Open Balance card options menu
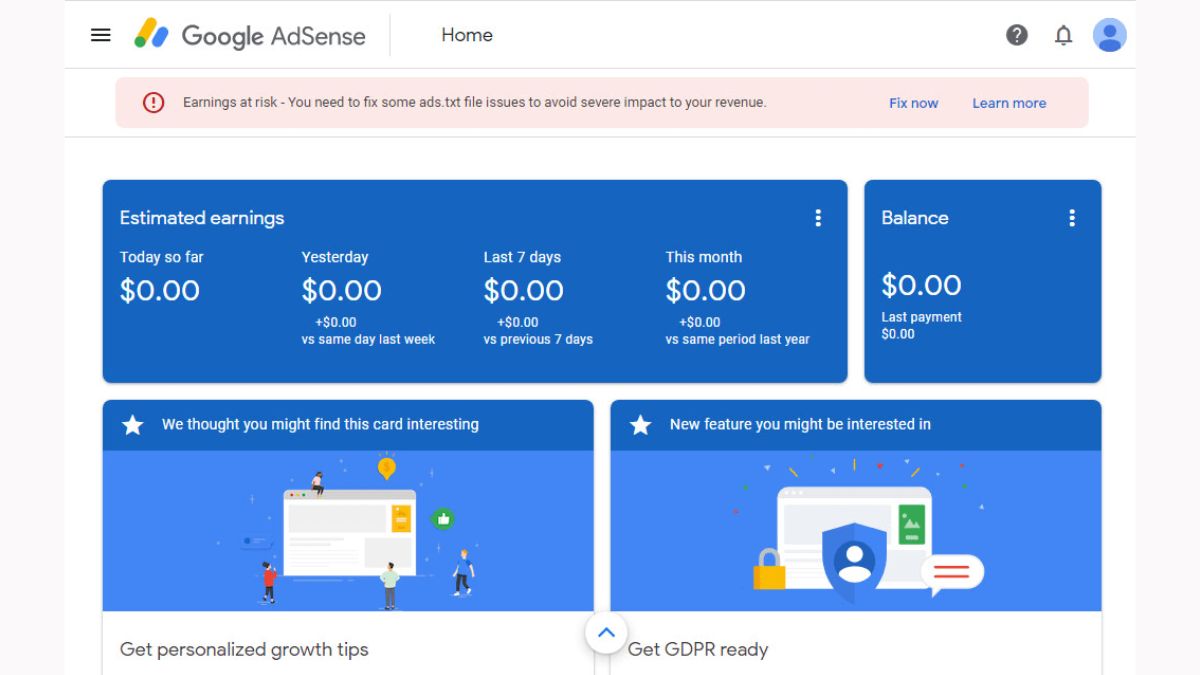 tap(1072, 218)
